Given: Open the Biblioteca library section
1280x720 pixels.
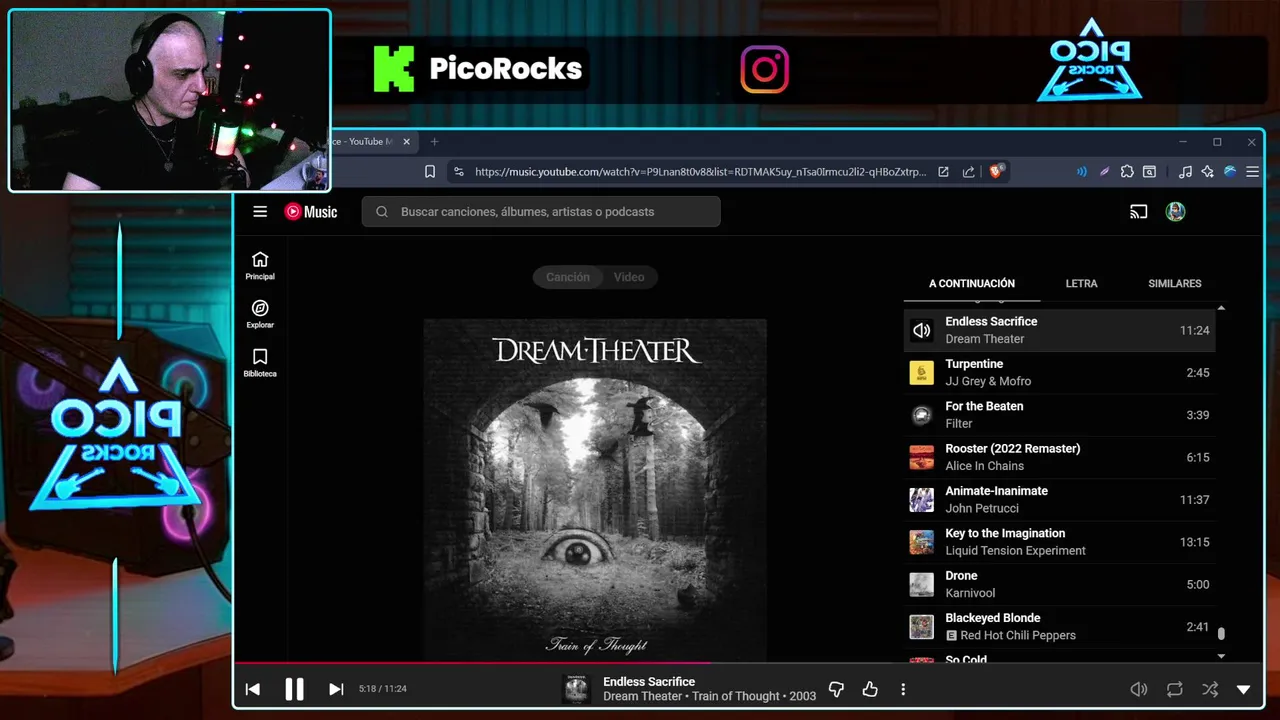Looking at the screenshot, I should [260, 363].
